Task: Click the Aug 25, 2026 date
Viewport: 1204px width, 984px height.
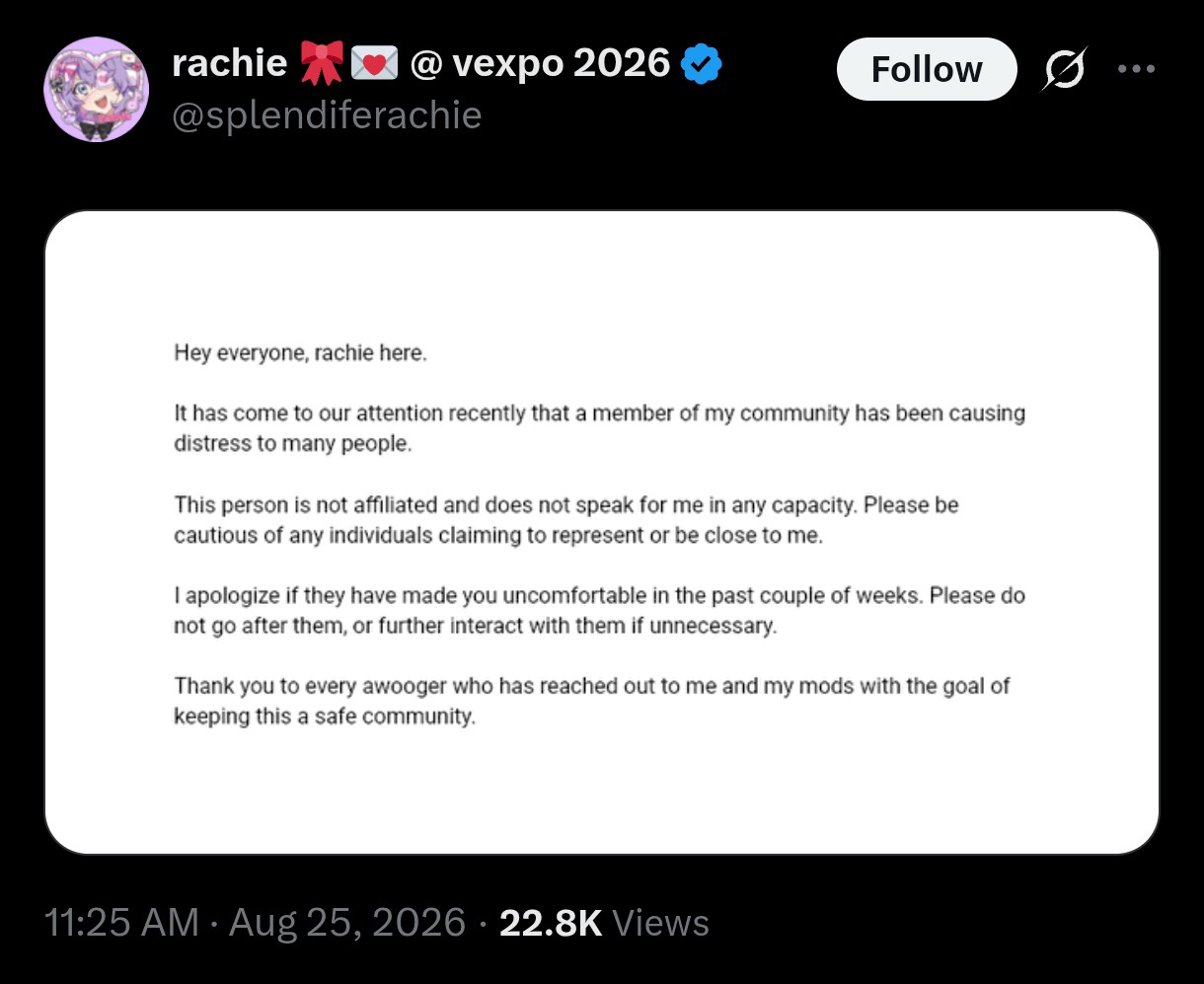Action: tap(347, 923)
